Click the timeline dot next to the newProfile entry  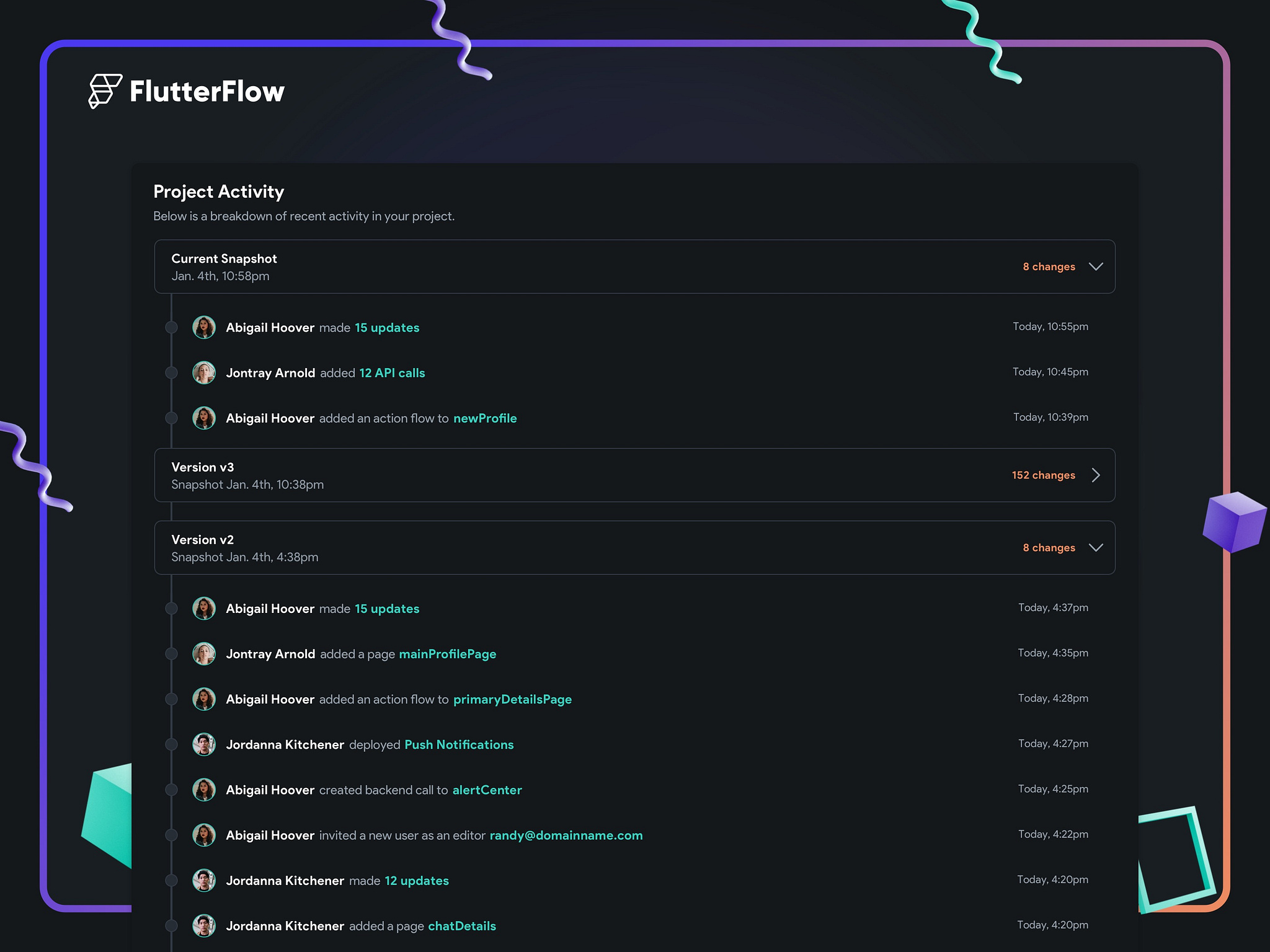pos(172,418)
